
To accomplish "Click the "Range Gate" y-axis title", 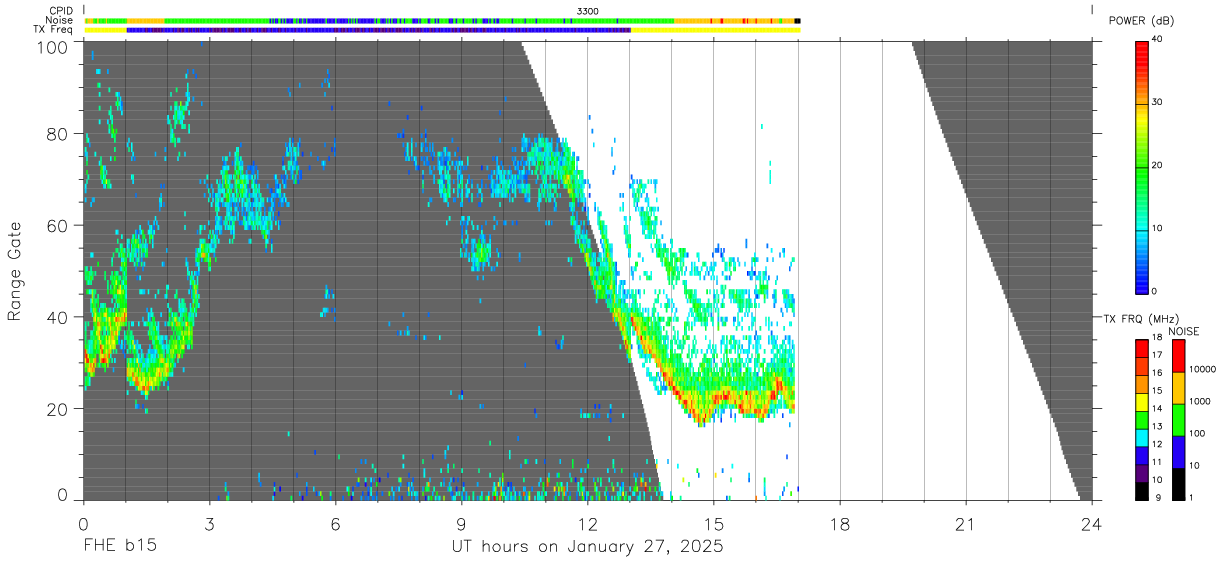I will point(15,271).
